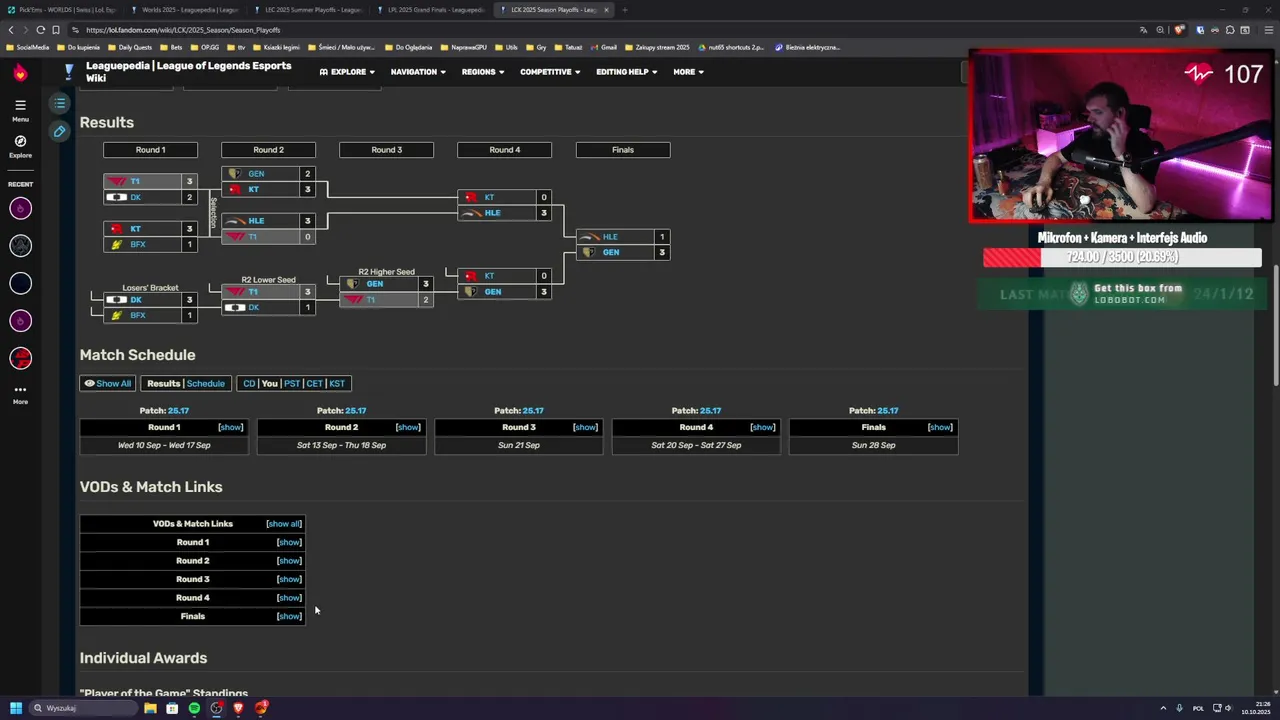Open GEN team link in Finals bracket

click(x=611, y=252)
